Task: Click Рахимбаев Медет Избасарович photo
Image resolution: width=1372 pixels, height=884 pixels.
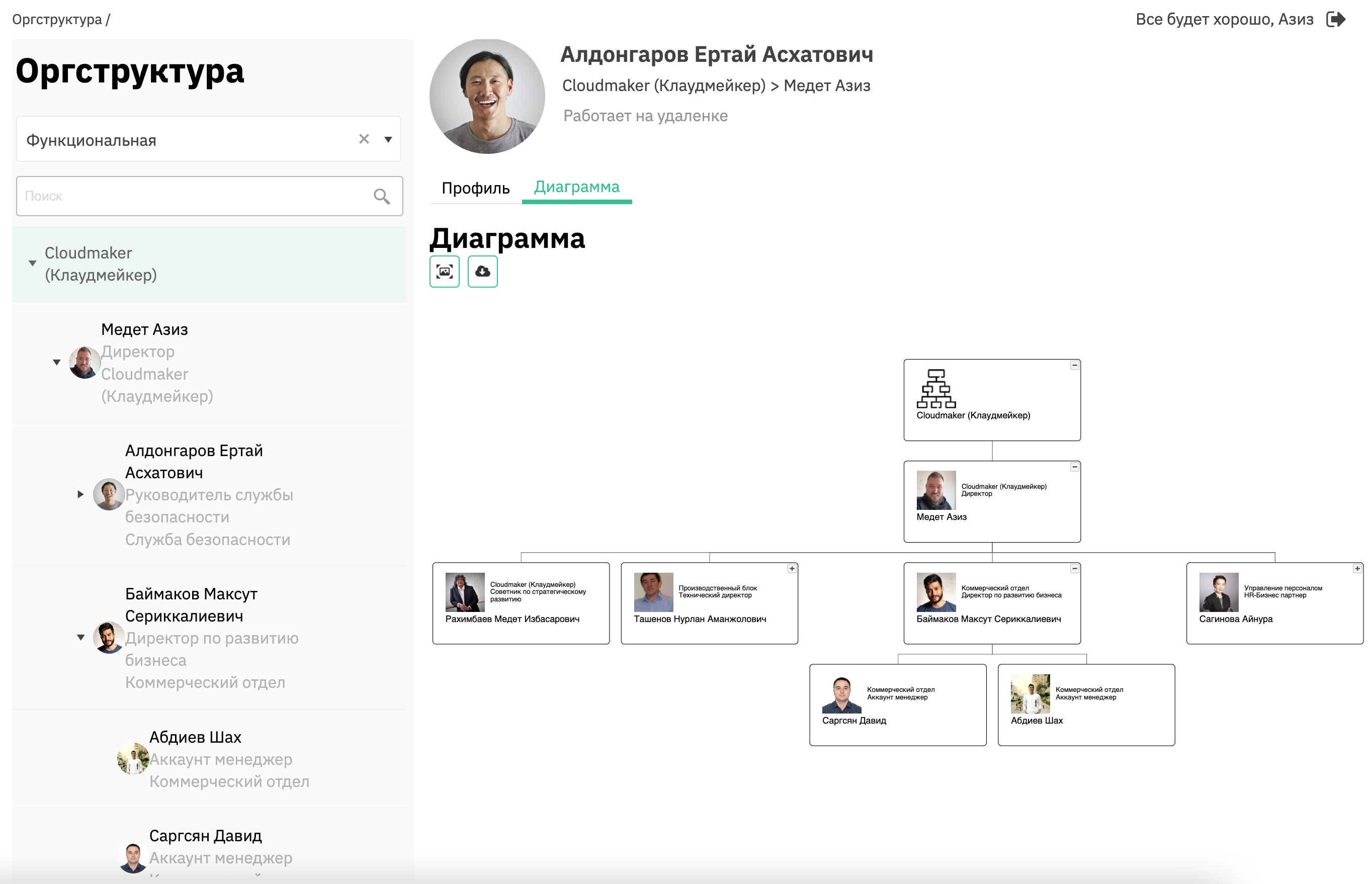Action: [465, 592]
